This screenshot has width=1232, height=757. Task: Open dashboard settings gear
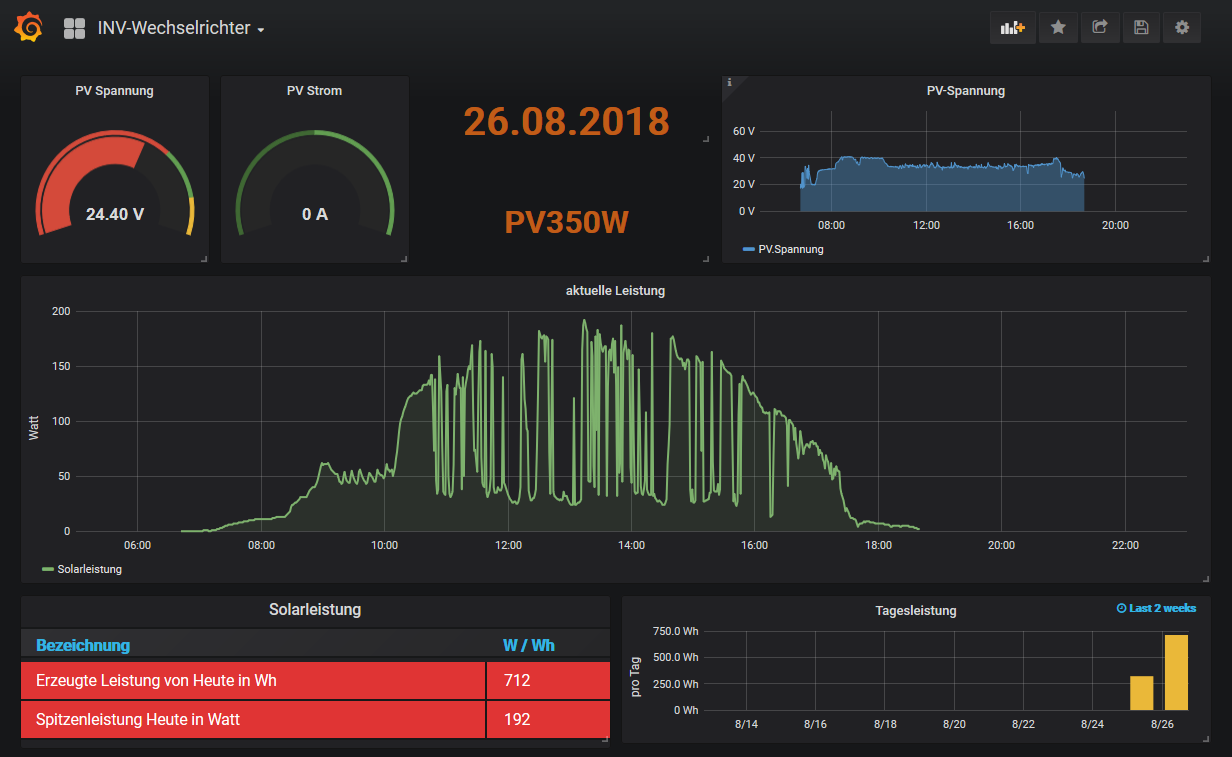(x=1182, y=28)
